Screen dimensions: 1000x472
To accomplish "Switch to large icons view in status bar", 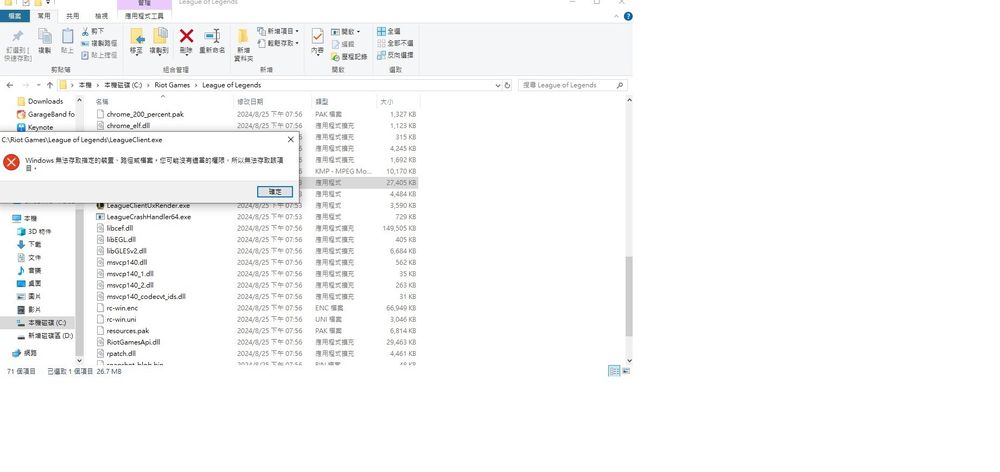I will (x=627, y=371).
